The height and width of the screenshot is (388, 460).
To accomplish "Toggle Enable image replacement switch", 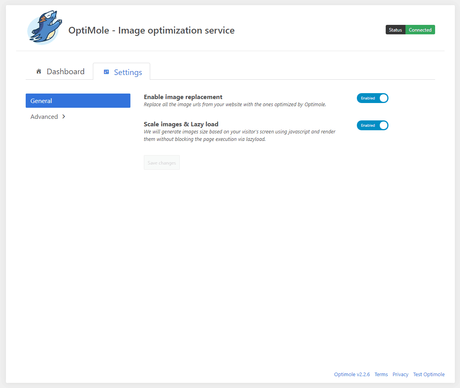I will 373,98.
